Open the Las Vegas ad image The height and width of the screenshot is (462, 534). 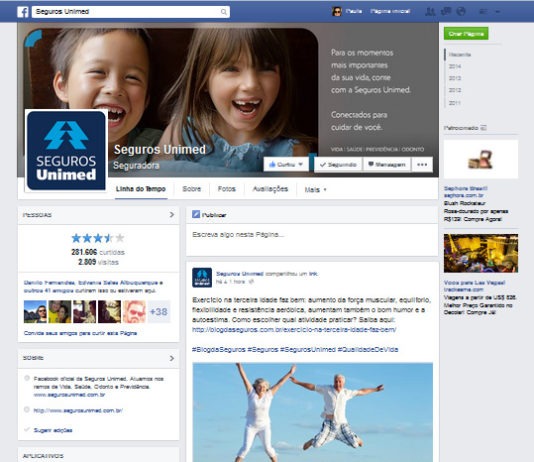[x=481, y=253]
